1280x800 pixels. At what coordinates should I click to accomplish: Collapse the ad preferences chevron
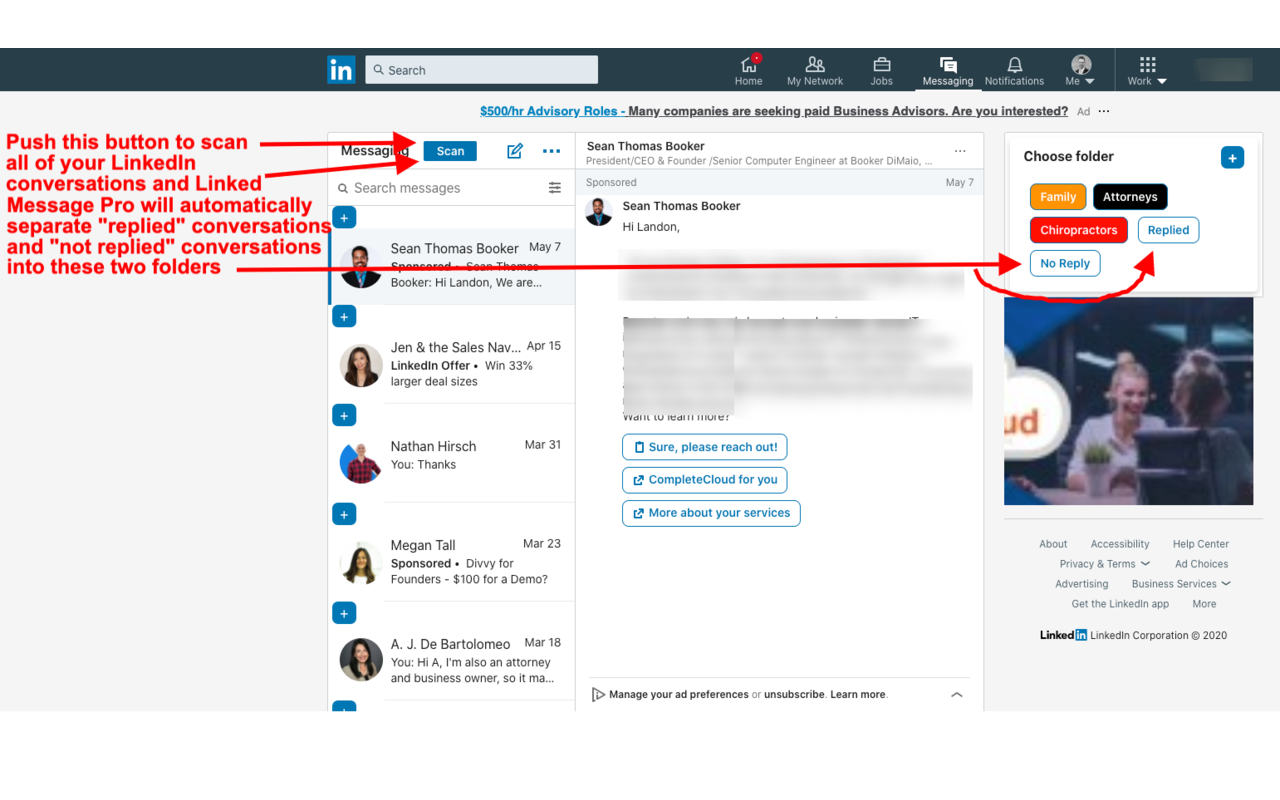coord(957,694)
